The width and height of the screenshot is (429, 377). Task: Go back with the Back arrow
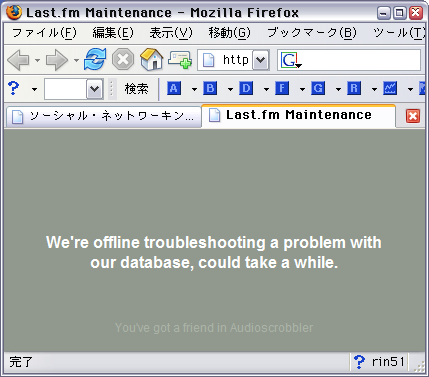click(x=18, y=60)
